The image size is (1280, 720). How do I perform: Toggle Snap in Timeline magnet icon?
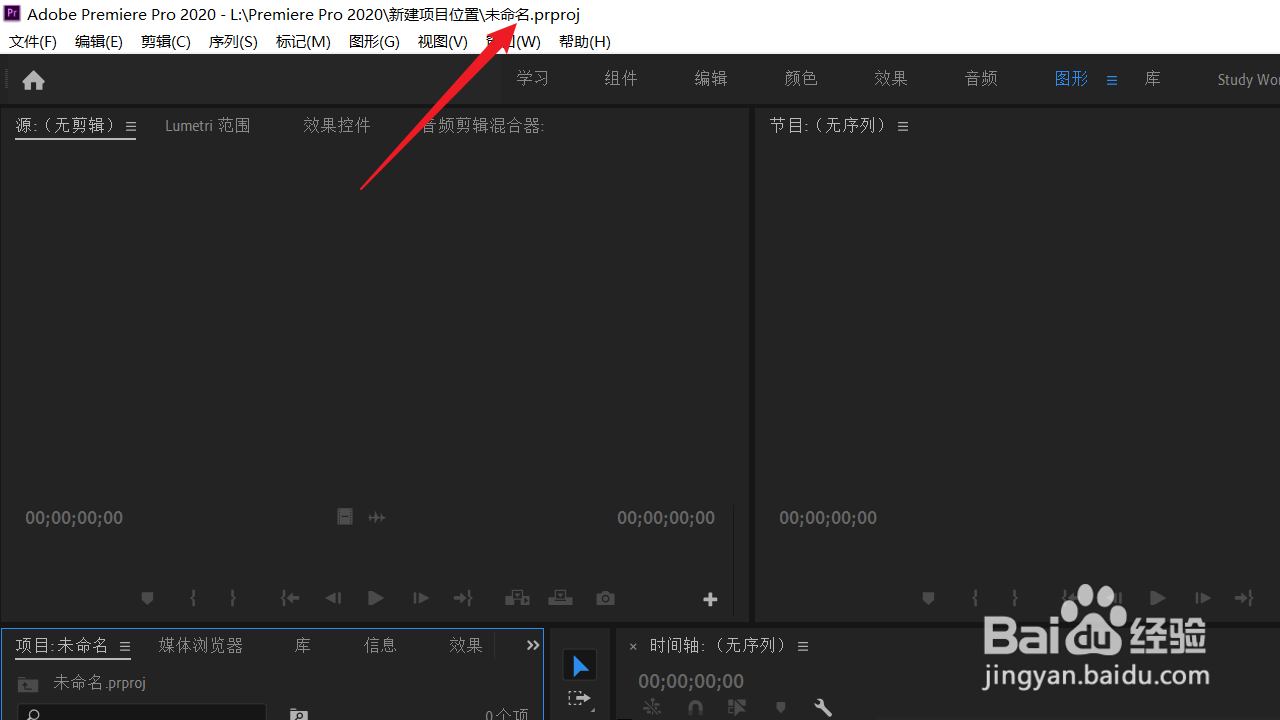[x=695, y=707]
